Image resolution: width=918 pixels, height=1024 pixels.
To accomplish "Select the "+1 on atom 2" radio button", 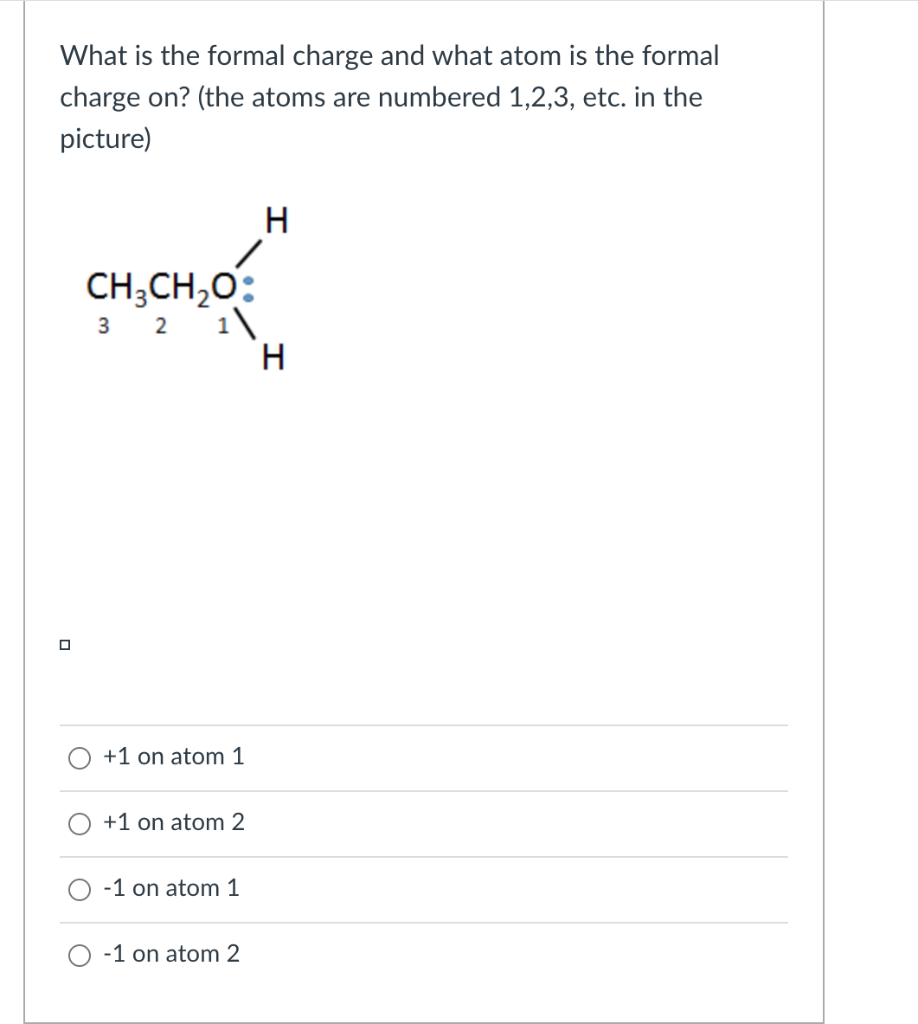I will pos(78,823).
